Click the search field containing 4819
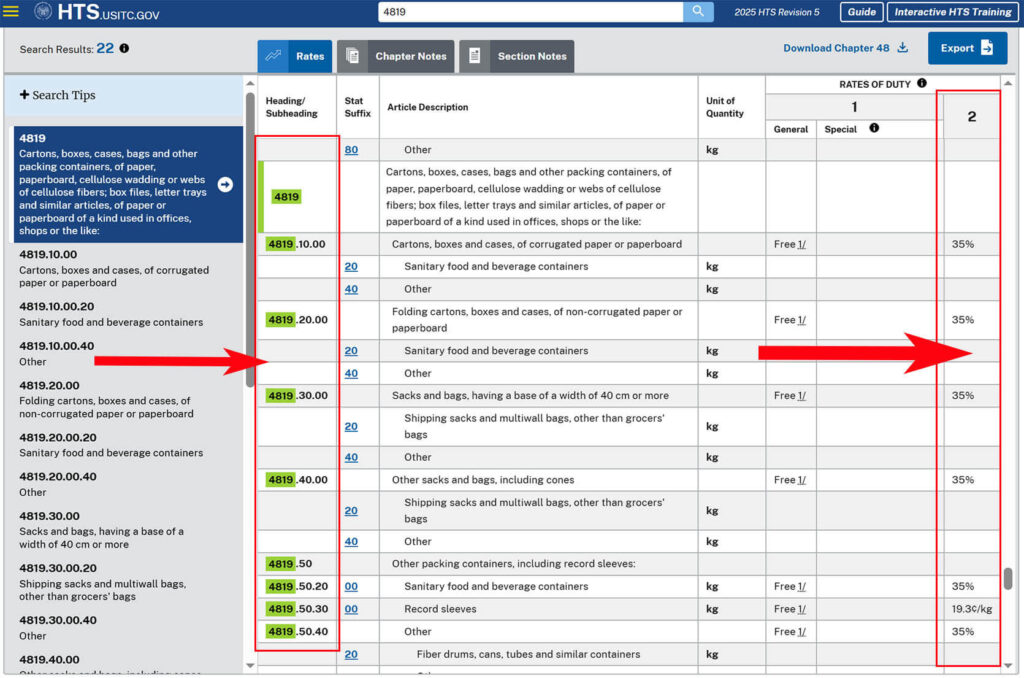The width and height of the screenshot is (1024, 678). (530, 12)
